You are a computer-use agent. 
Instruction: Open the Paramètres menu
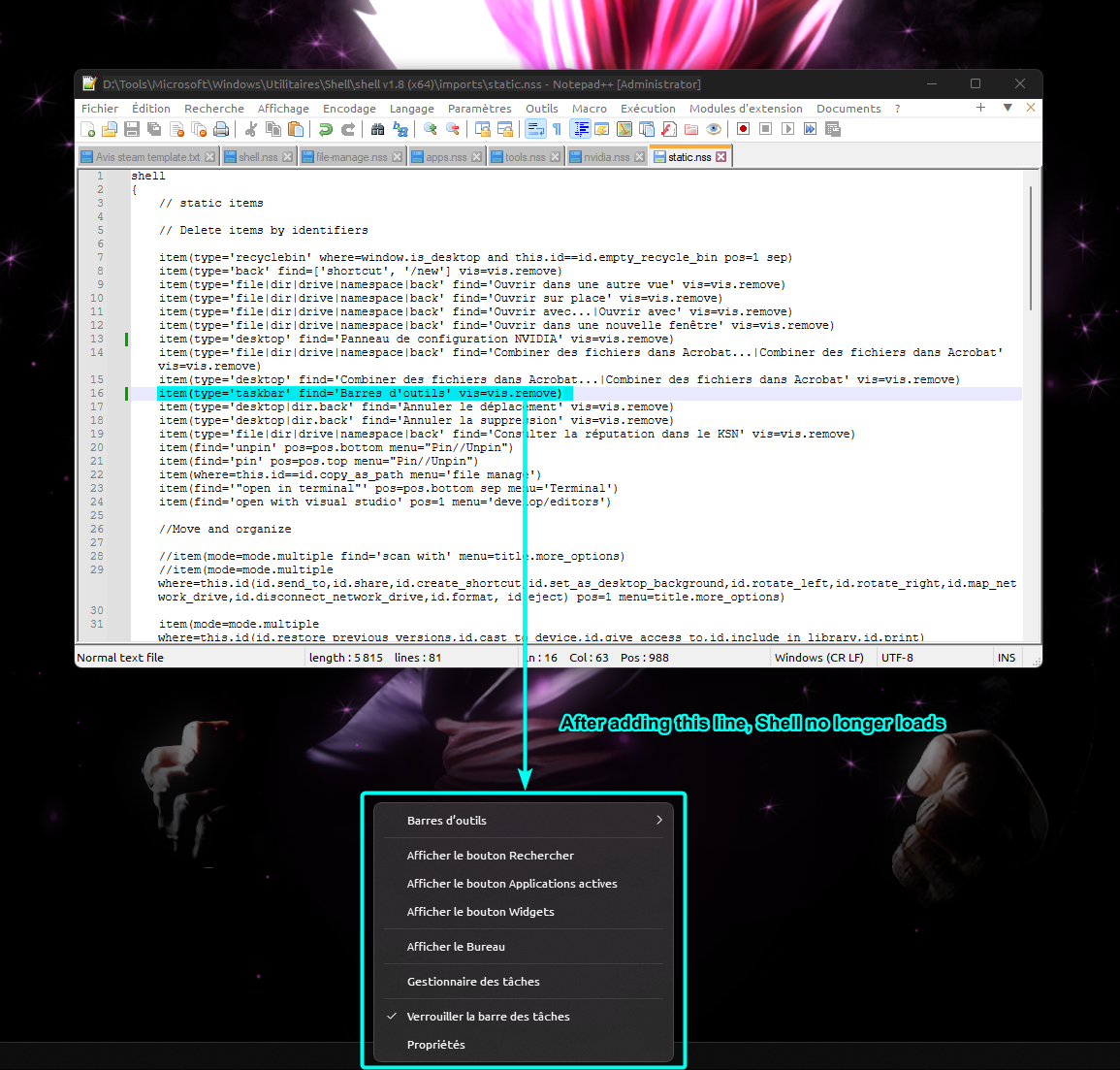pyautogui.click(x=479, y=109)
